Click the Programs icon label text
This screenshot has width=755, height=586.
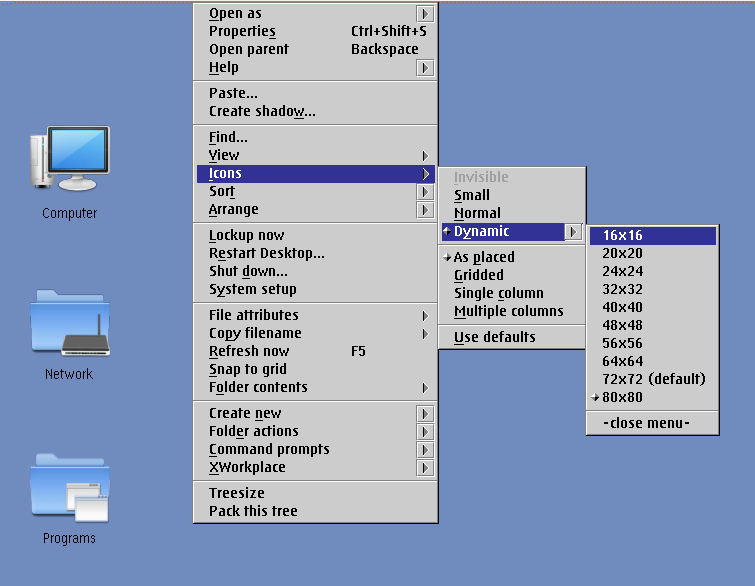coord(69,538)
